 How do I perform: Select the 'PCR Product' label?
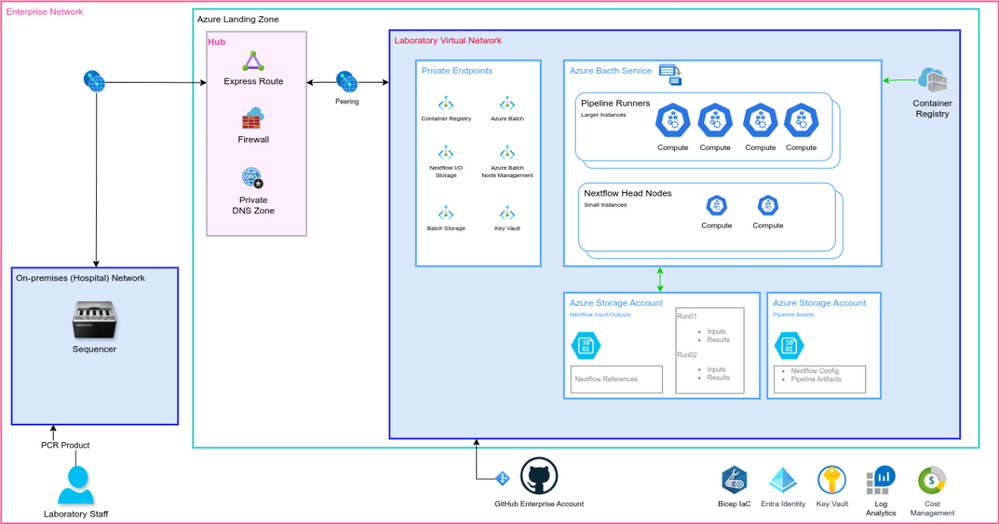coord(65,445)
